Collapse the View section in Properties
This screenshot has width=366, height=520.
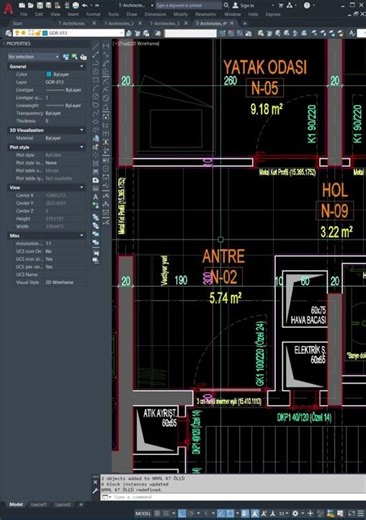(x=82, y=188)
